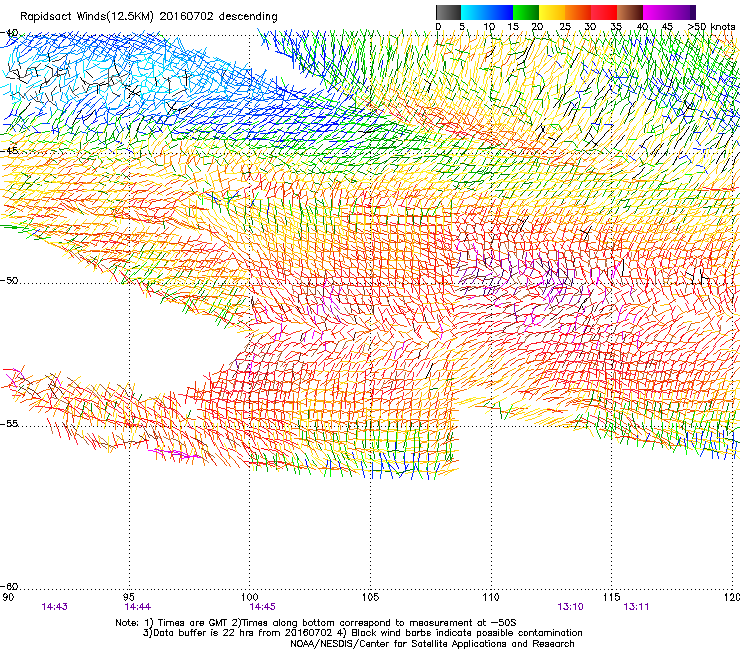The width and height of the screenshot is (740, 650).
Task: Click the '95' longitude axis label
Action: click(129, 597)
